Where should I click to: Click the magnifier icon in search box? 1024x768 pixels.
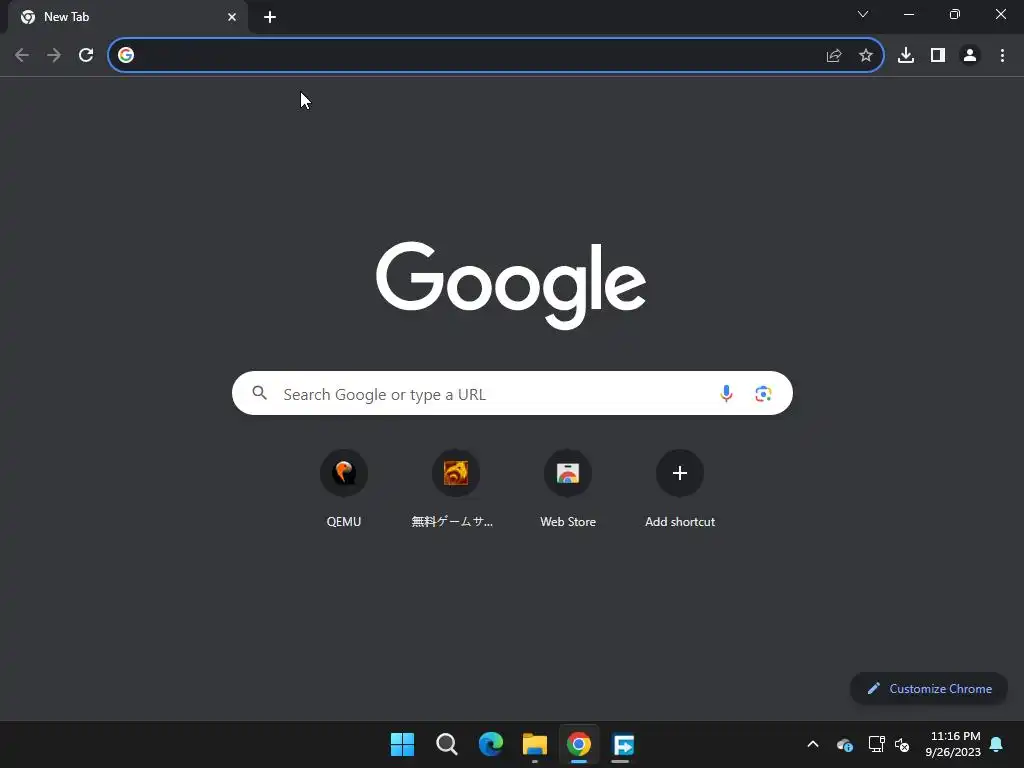click(260, 393)
